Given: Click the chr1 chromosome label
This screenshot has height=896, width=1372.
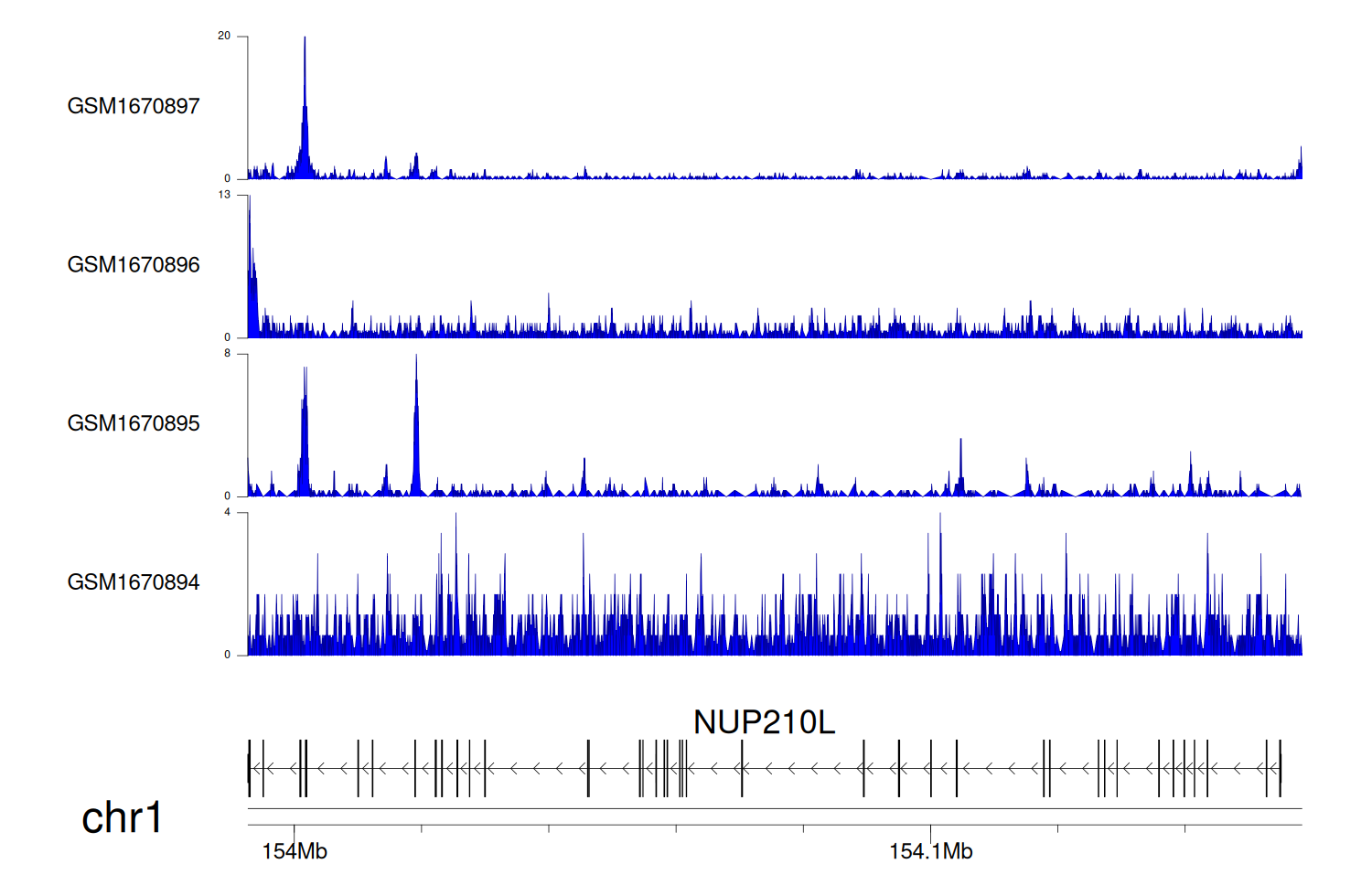Looking at the screenshot, I should [122, 817].
